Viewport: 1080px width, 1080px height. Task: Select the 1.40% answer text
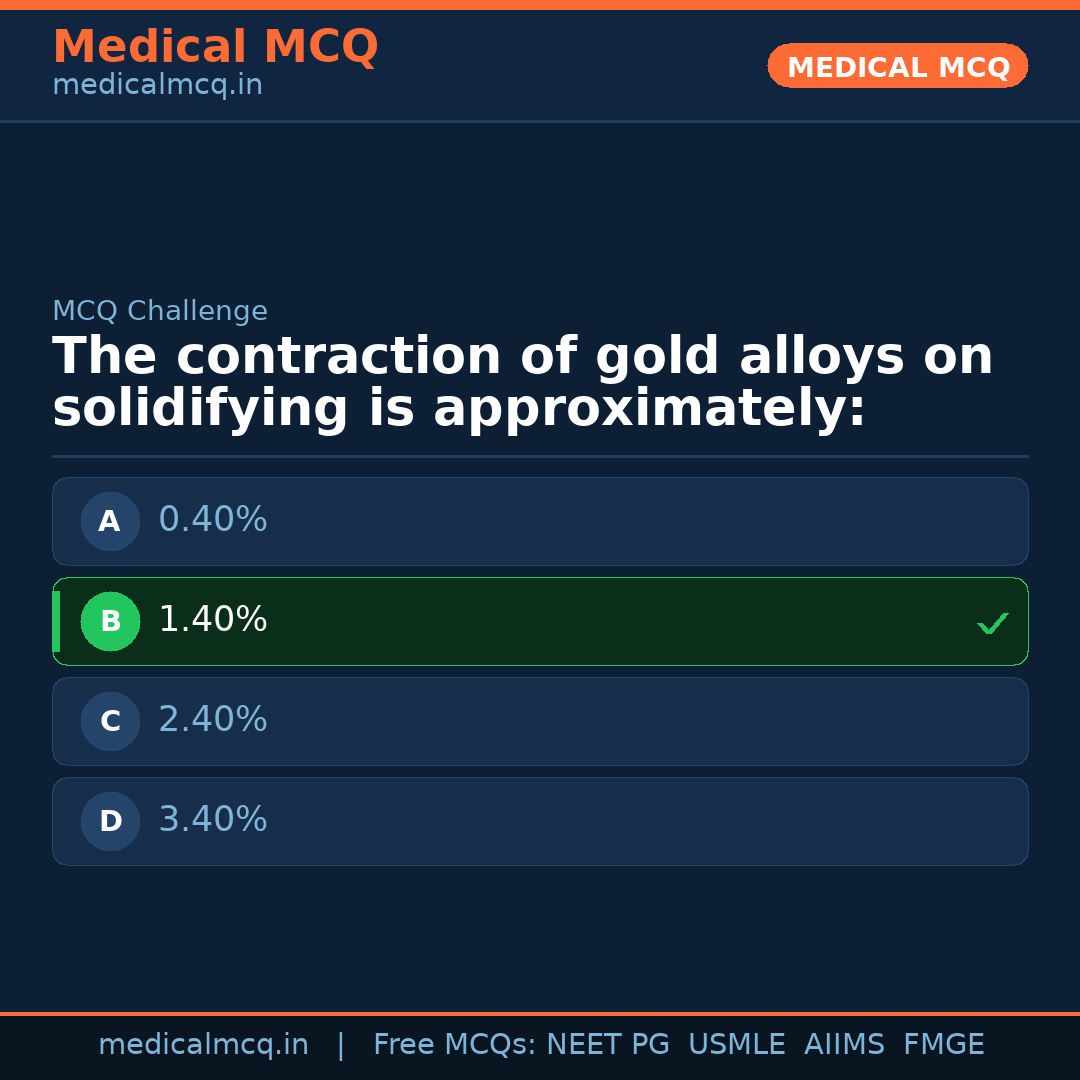pyautogui.click(x=213, y=620)
